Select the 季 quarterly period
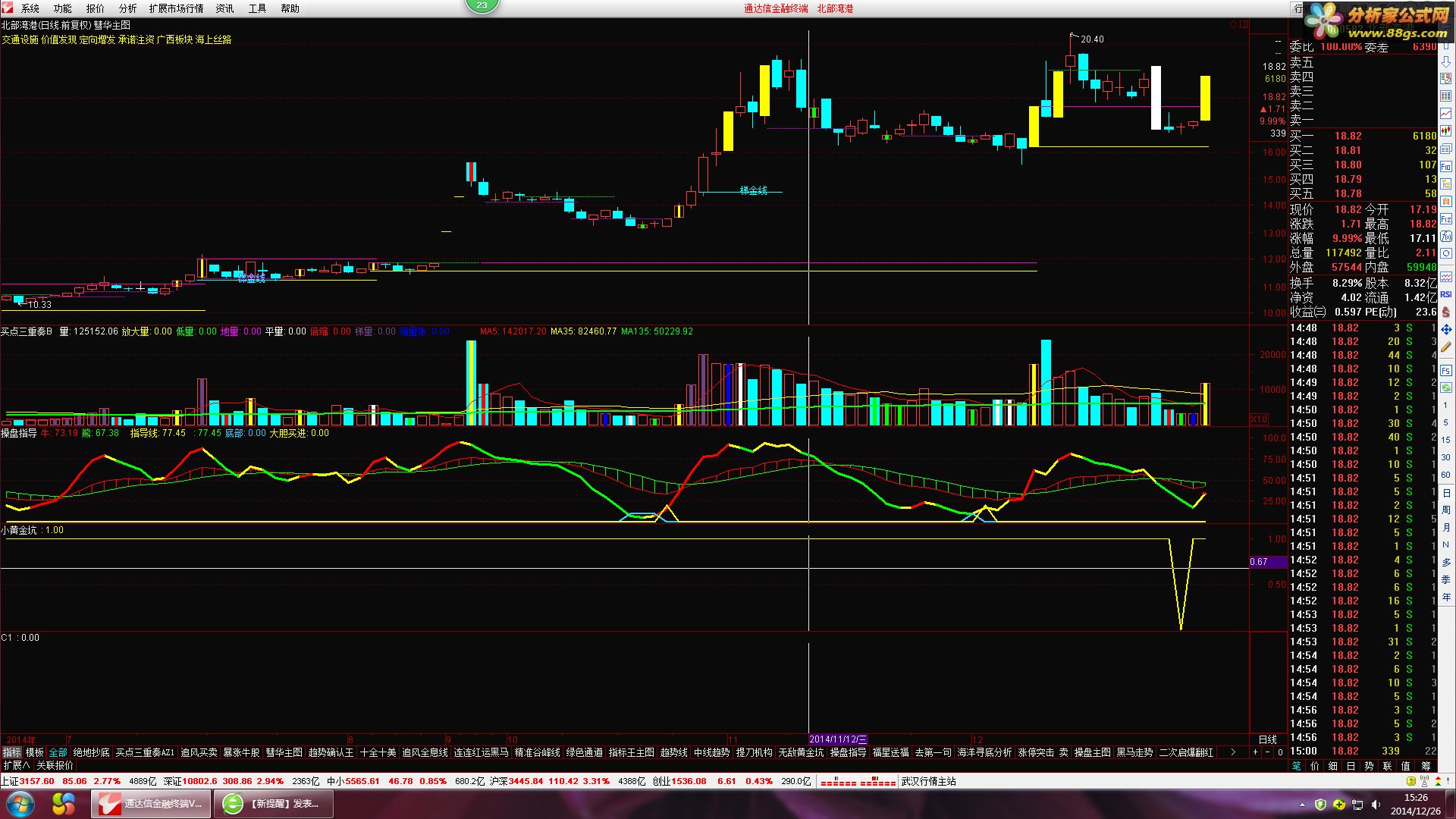Screen dimensions: 1456x819 1446,580
